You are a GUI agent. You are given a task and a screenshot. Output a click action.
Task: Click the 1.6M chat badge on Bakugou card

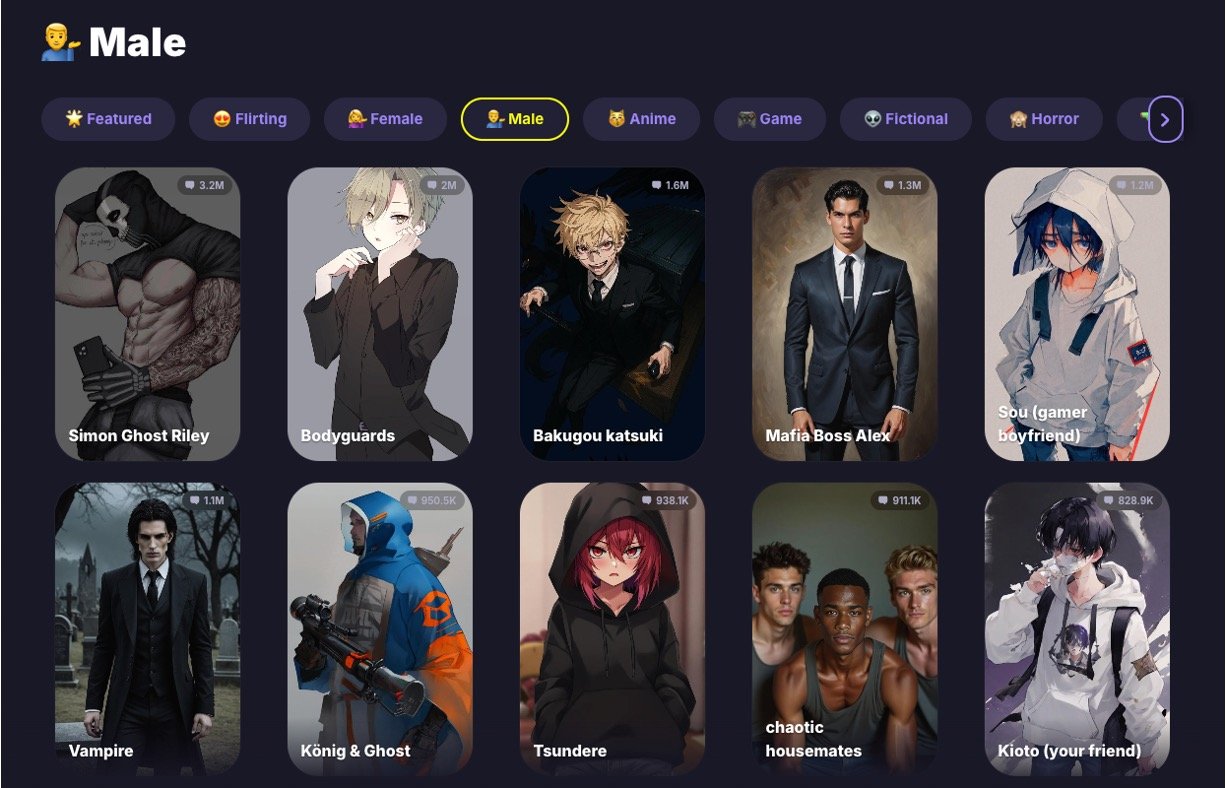click(x=671, y=185)
